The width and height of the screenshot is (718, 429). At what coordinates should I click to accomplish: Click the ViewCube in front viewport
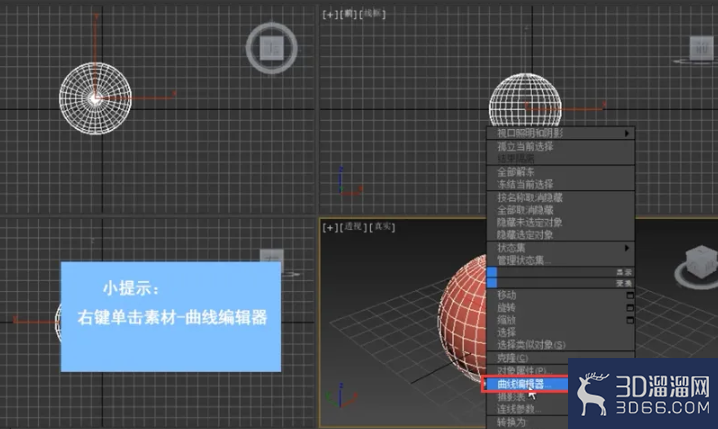coord(701,48)
